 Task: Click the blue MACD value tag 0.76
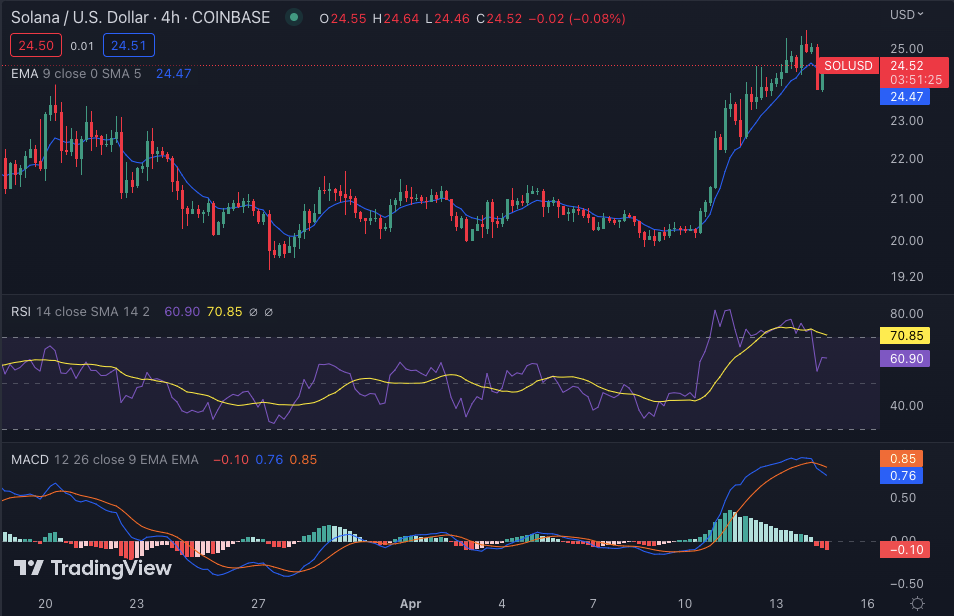pyautogui.click(x=902, y=475)
